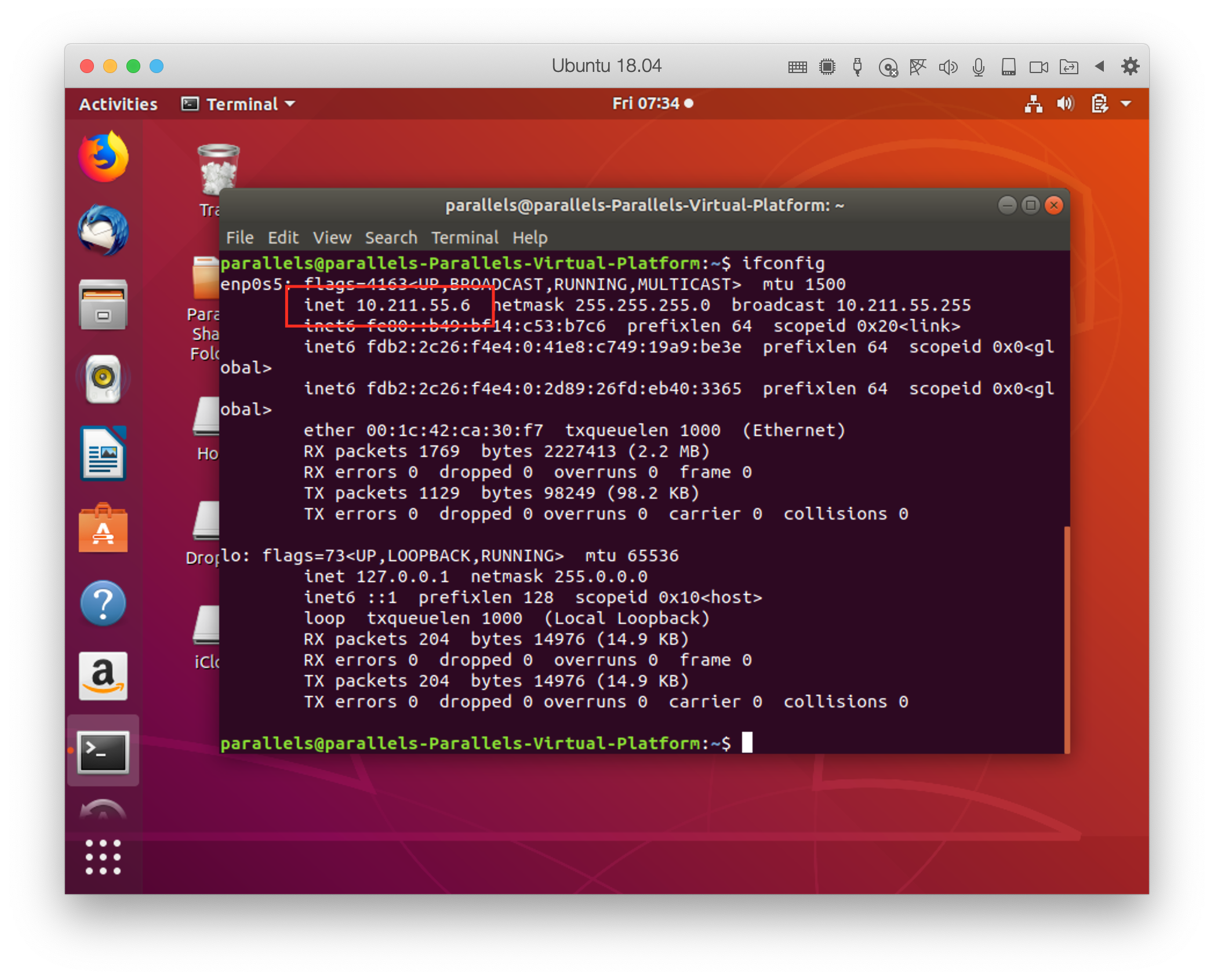Image resolution: width=1214 pixels, height=980 pixels.
Task: Click the Parallels sound speaker icon
Action: [x=948, y=67]
